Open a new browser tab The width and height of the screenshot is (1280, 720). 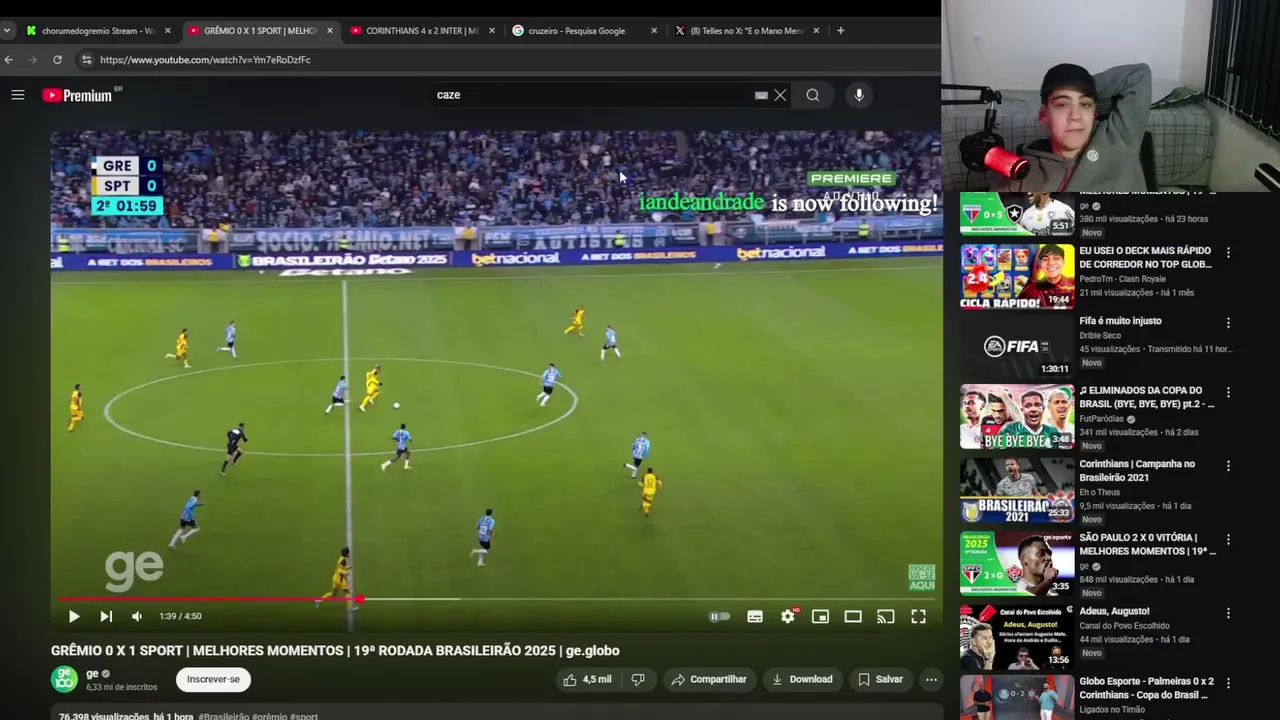tap(840, 31)
